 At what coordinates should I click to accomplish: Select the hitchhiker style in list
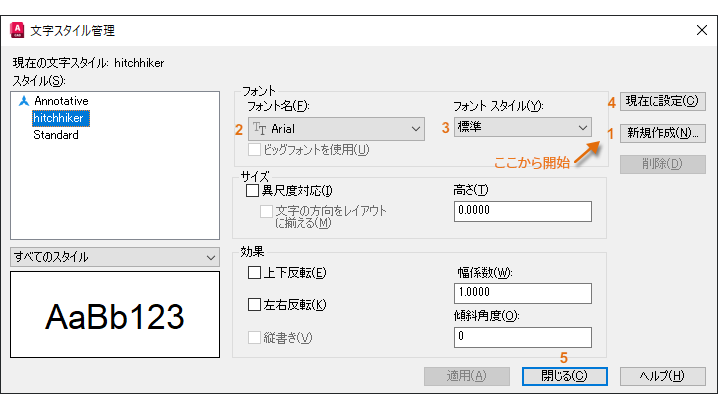coord(60,118)
